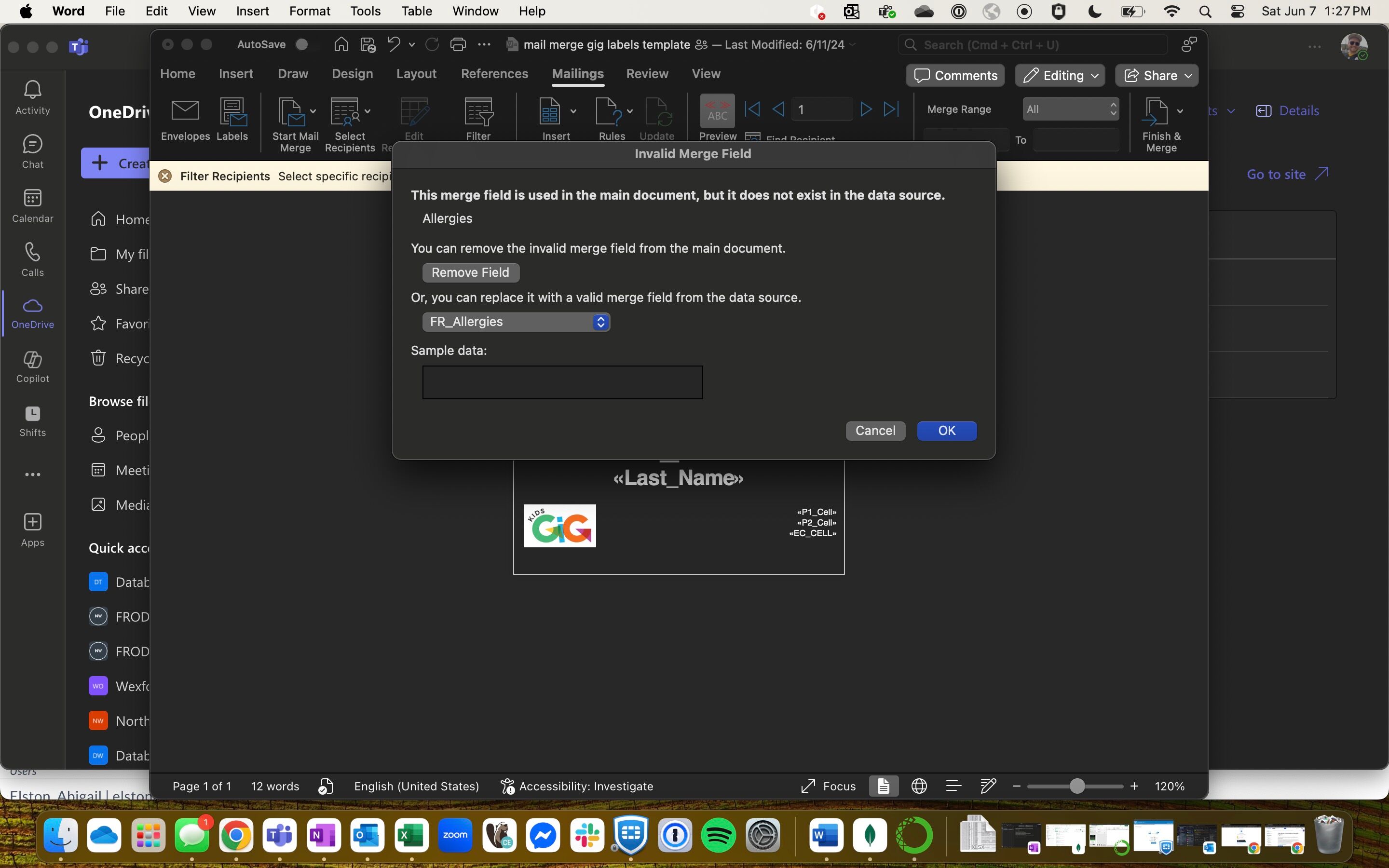Switch to the References ribbon tab

pos(494,73)
